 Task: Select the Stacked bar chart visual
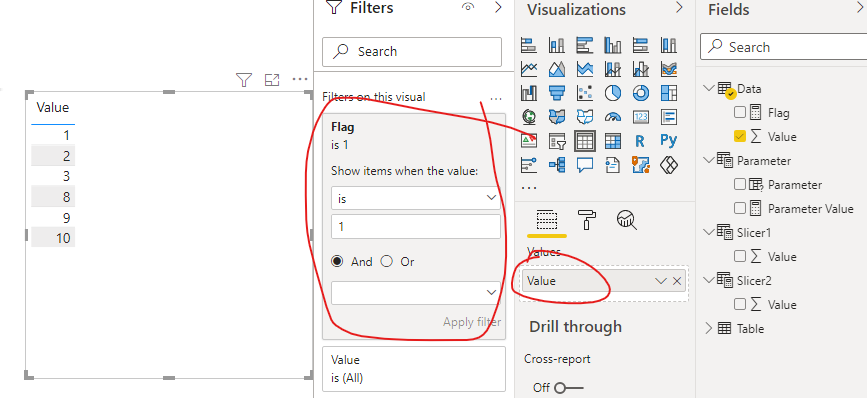coord(529,45)
